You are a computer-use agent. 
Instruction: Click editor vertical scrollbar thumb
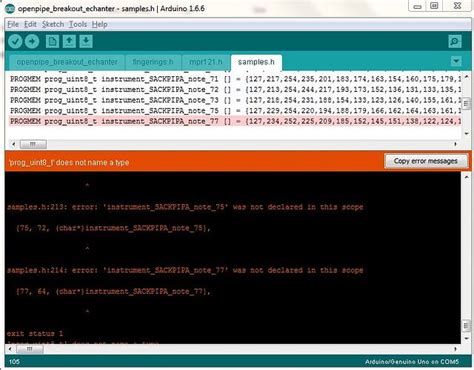pyautogui.click(x=466, y=104)
